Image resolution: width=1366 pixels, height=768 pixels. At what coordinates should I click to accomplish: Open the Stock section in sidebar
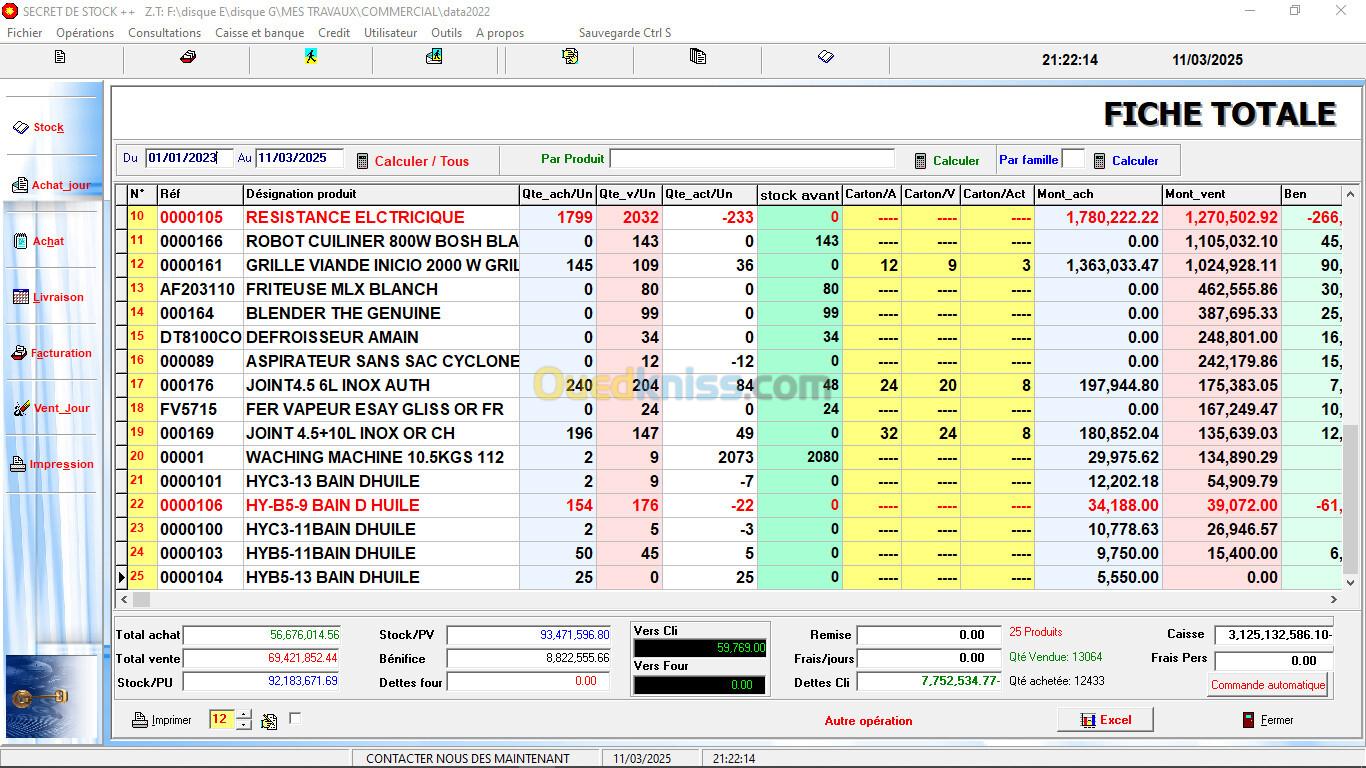click(x=48, y=127)
